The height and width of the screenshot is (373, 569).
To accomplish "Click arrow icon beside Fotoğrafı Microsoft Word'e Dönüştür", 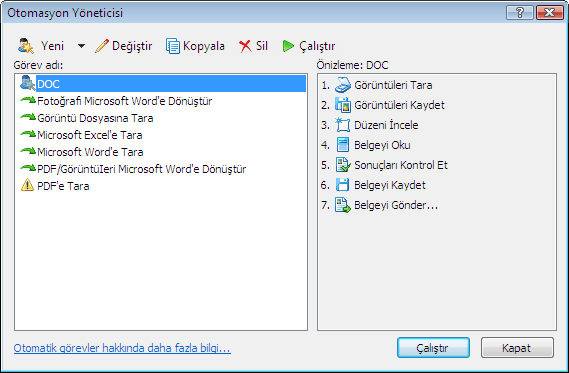I will tap(28, 100).
